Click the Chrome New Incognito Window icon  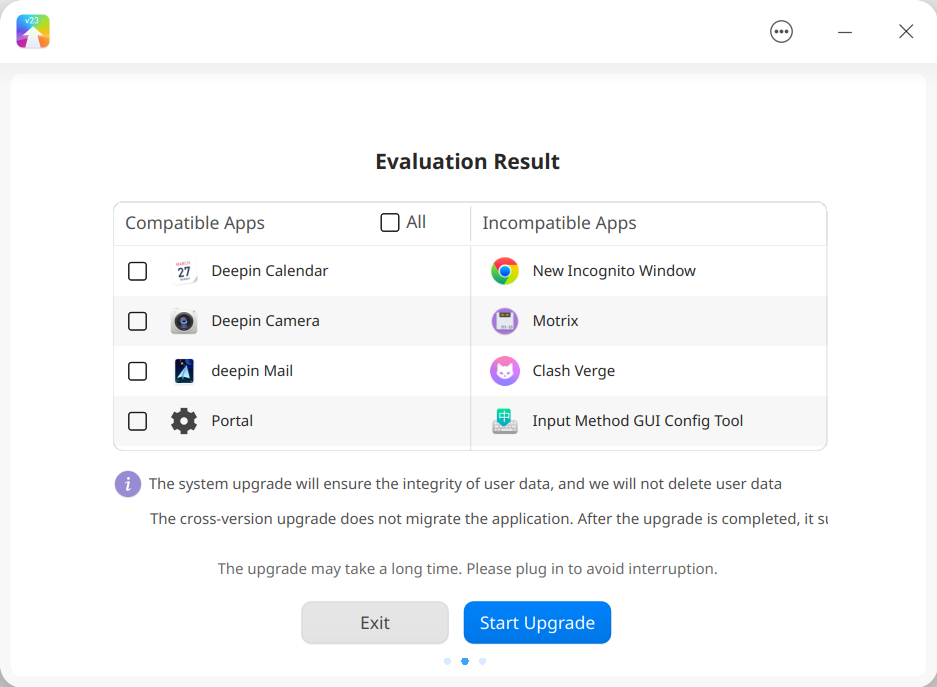point(505,271)
